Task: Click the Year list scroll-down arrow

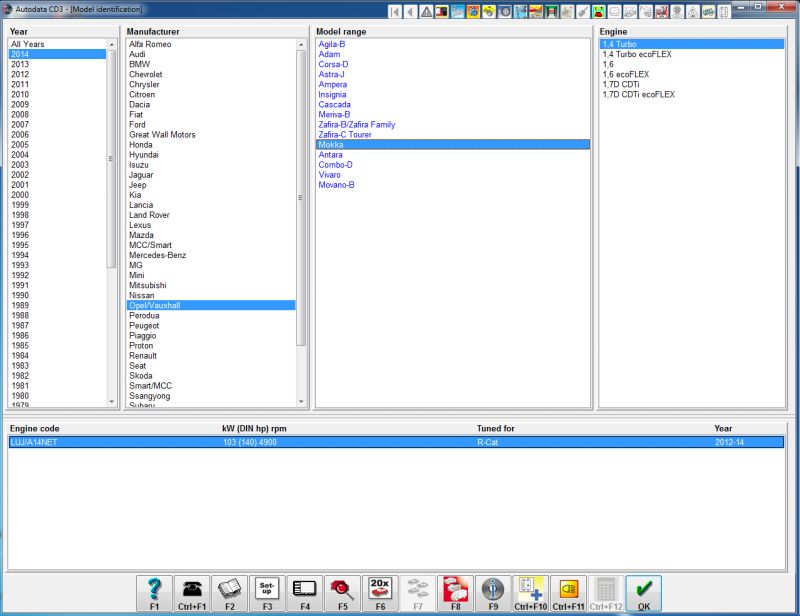Action: [x=112, y=401]
